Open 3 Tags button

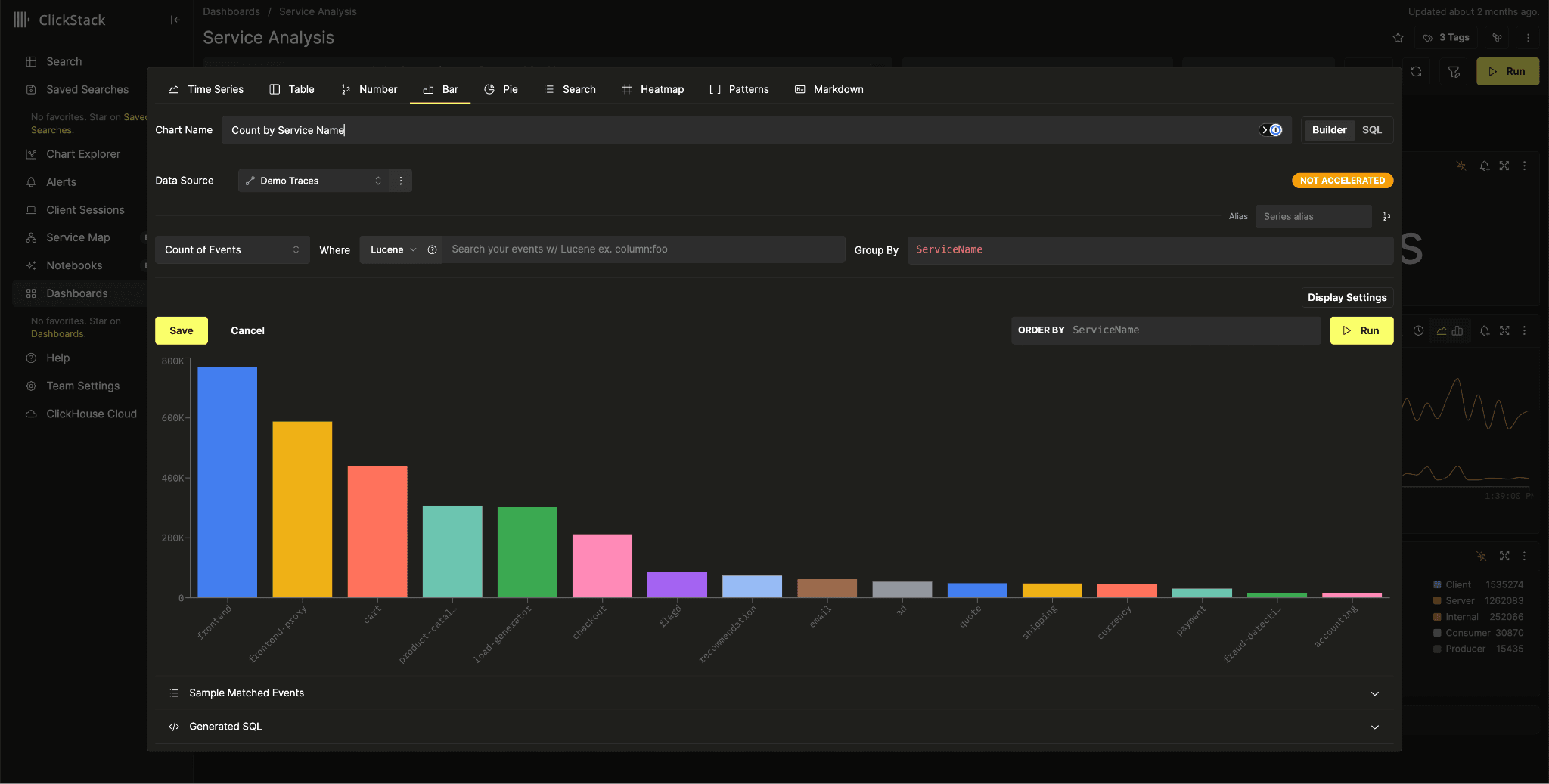point(1446,38)
